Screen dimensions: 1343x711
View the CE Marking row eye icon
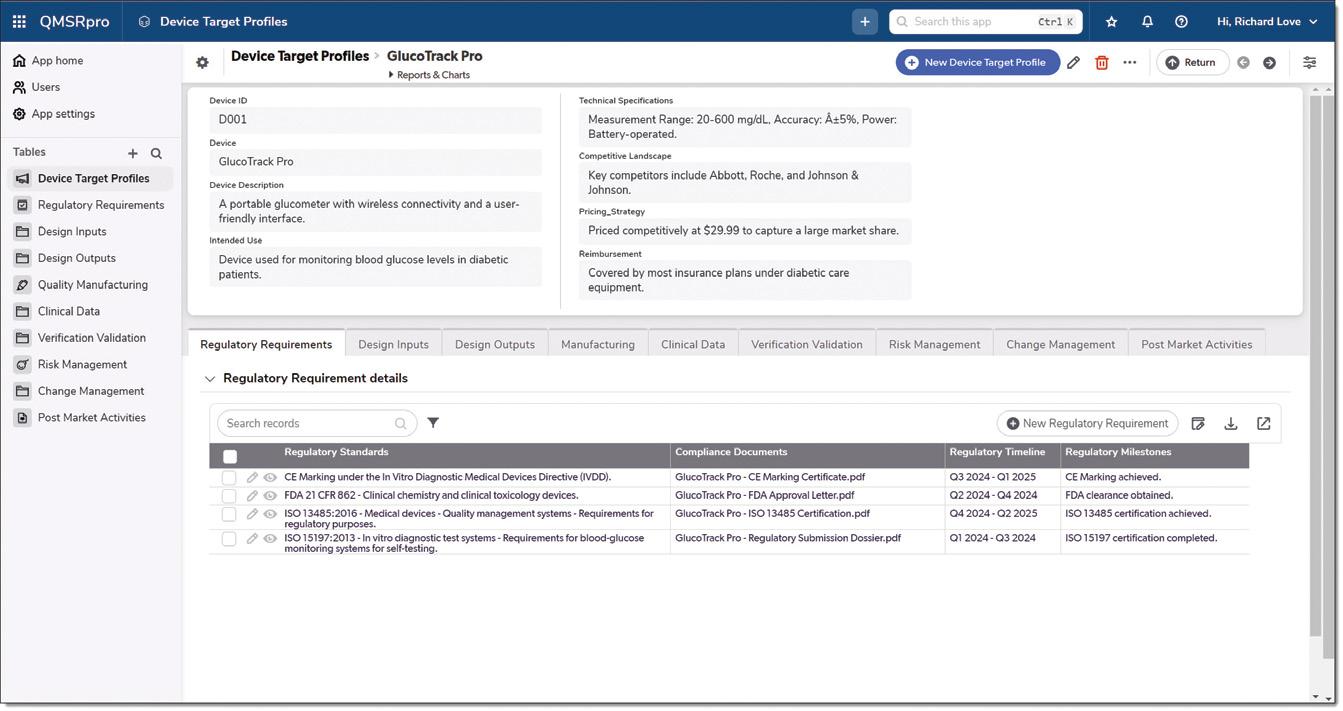point(270,478)
